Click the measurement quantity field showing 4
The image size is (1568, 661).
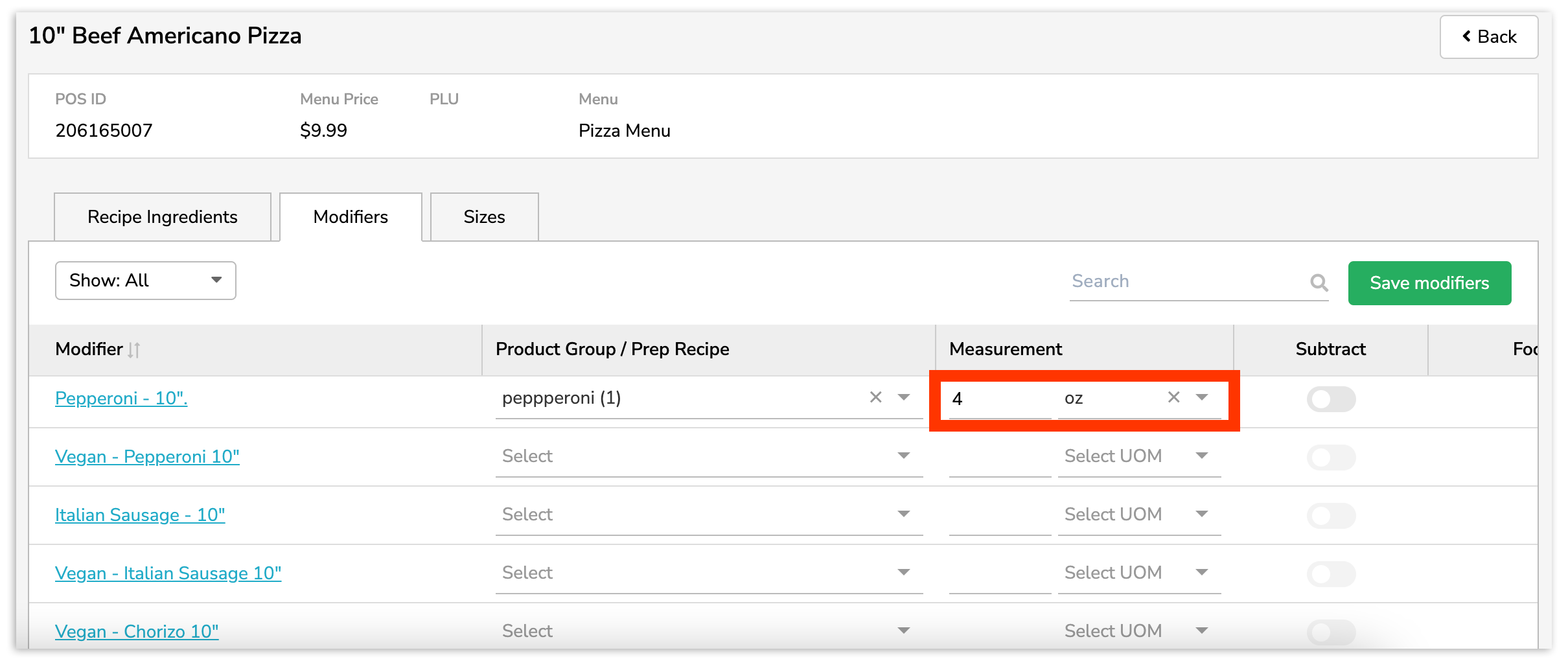tap(998, 399)
